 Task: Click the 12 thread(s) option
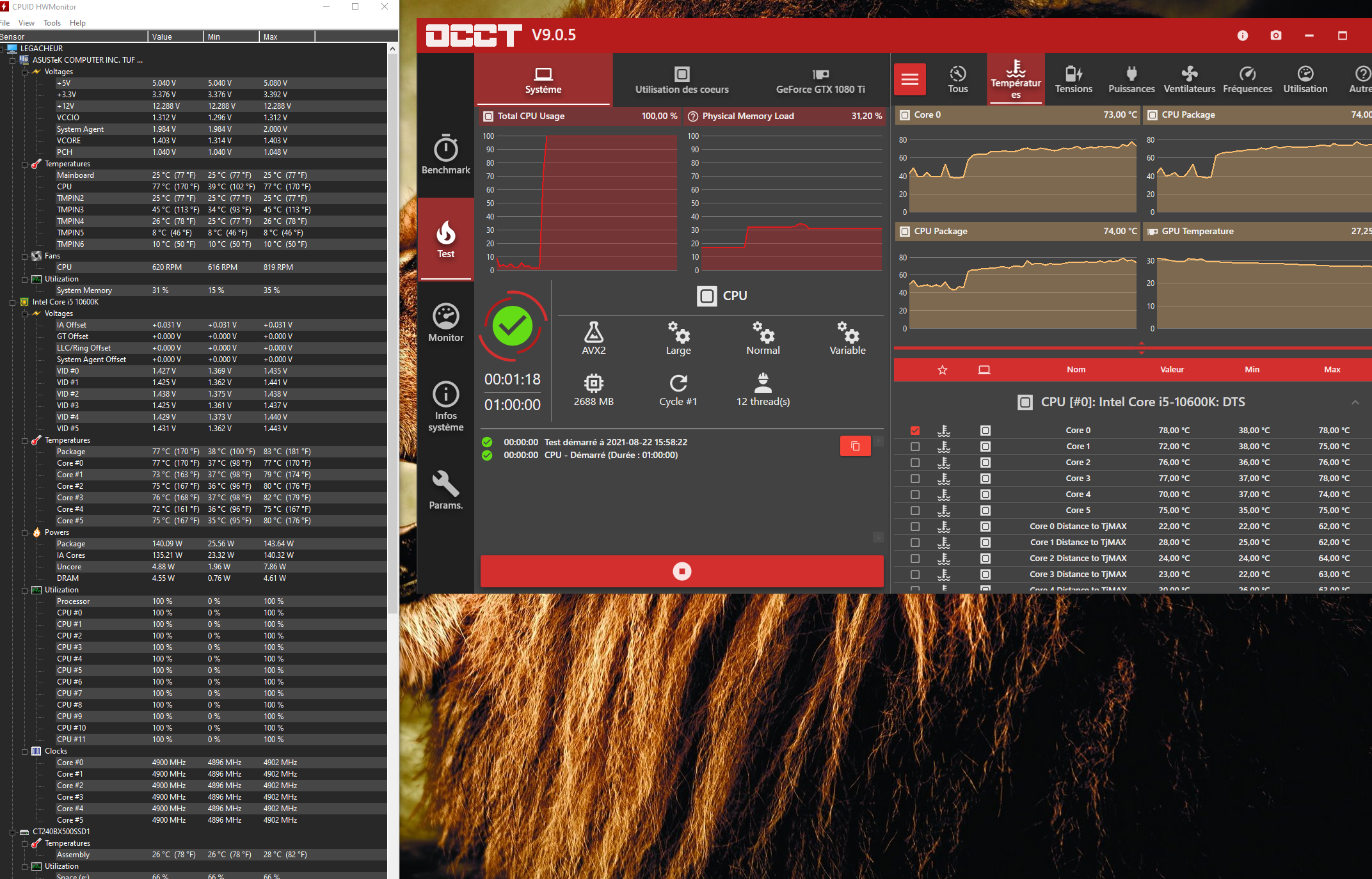[x=763, y=390]
